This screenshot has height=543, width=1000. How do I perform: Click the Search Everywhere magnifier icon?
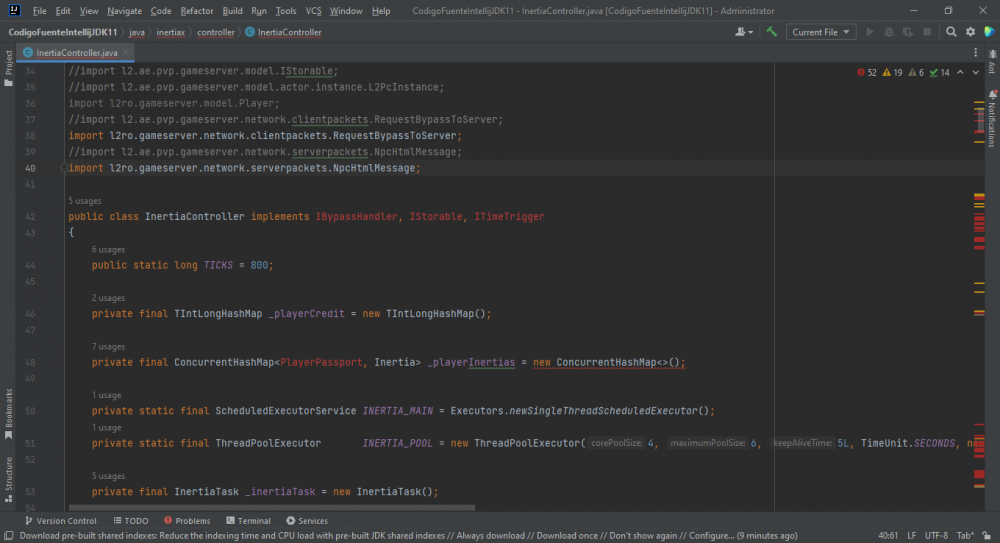(x=951, y=32)
